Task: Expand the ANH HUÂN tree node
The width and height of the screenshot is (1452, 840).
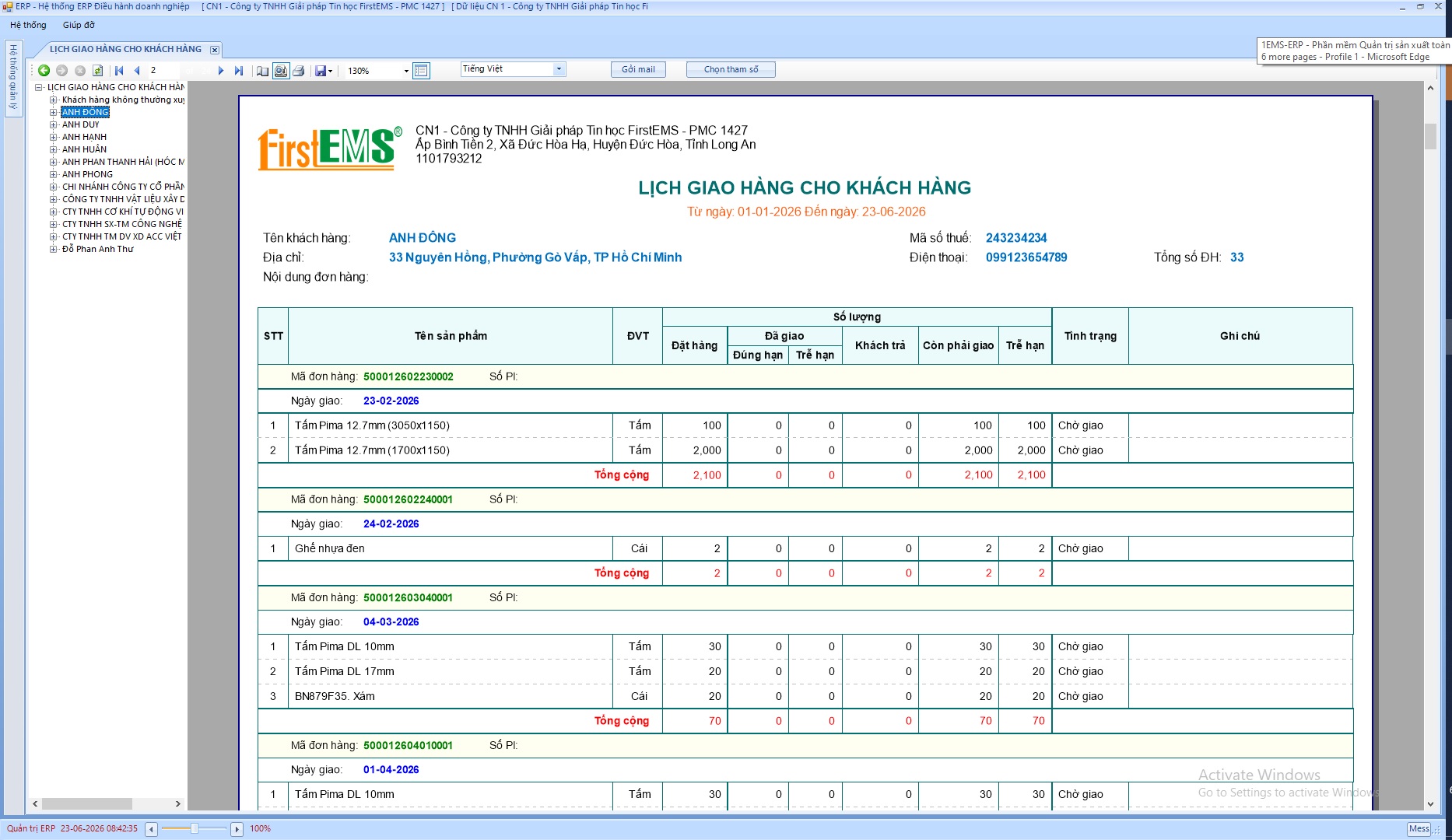Action: pyautogui.click(x=54, y=149)
